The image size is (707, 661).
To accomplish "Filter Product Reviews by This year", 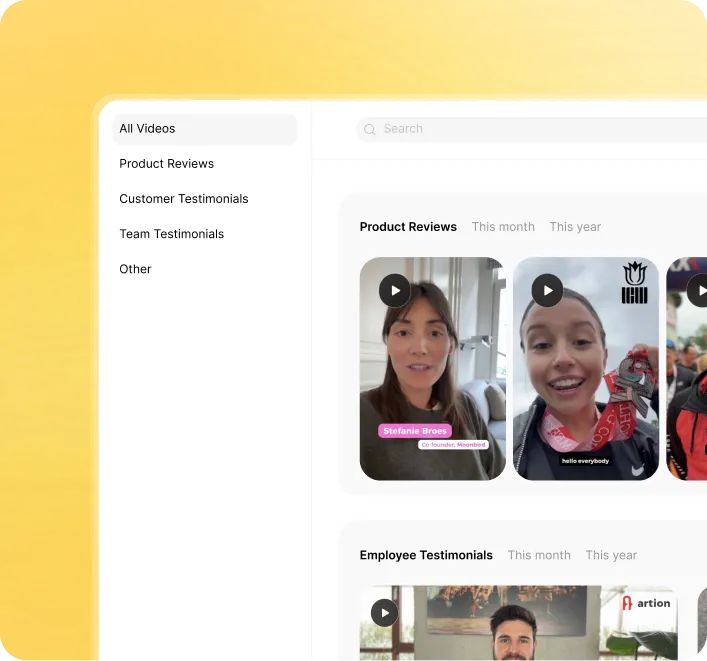I will (575, 227).
